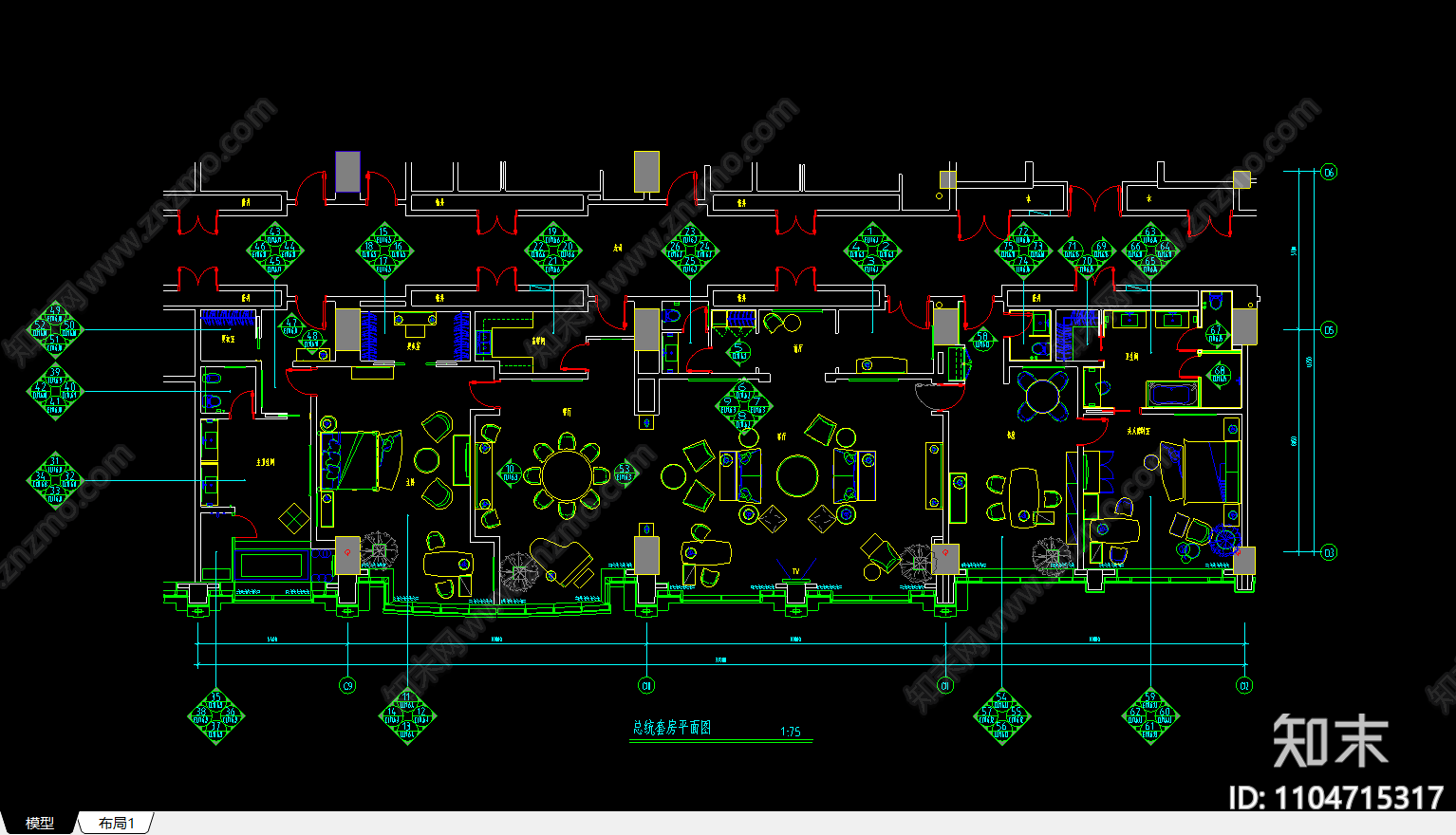Select elevation marker numbered 63 to 66
Image resolution: width=1456 pixels, height=835 pixels.
(x=1150, y=250)
